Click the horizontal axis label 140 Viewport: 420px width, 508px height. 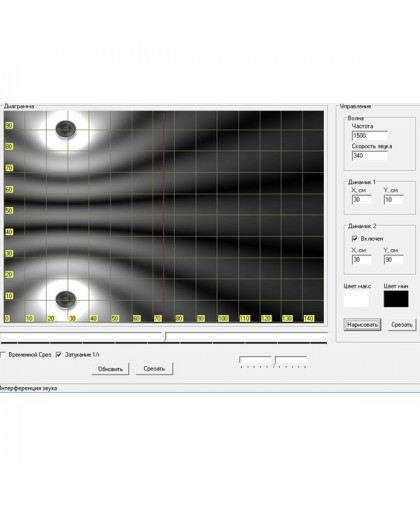point(308,318)
